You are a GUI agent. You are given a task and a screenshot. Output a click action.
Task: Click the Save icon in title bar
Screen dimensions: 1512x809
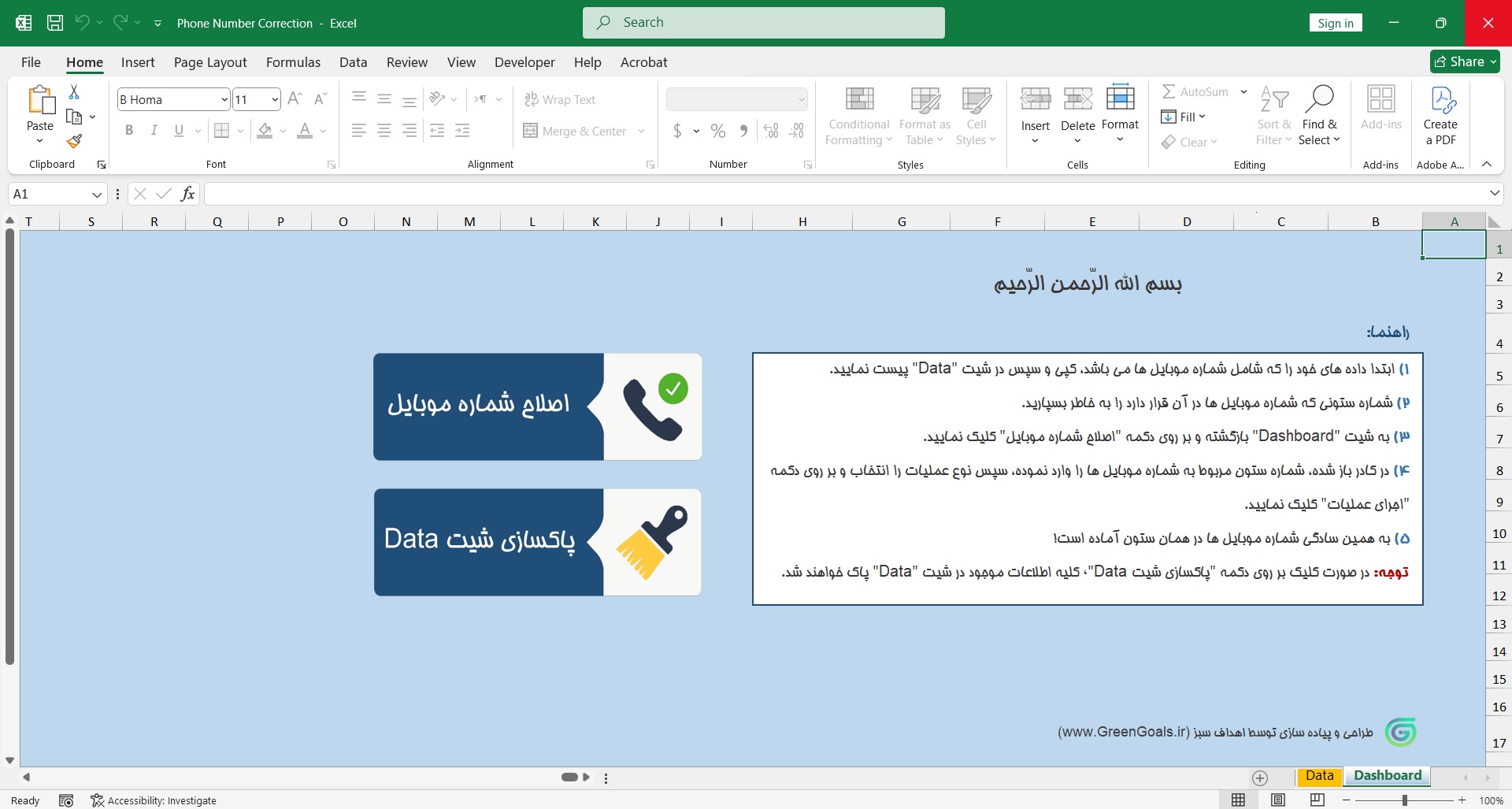[x=55, y=23]
